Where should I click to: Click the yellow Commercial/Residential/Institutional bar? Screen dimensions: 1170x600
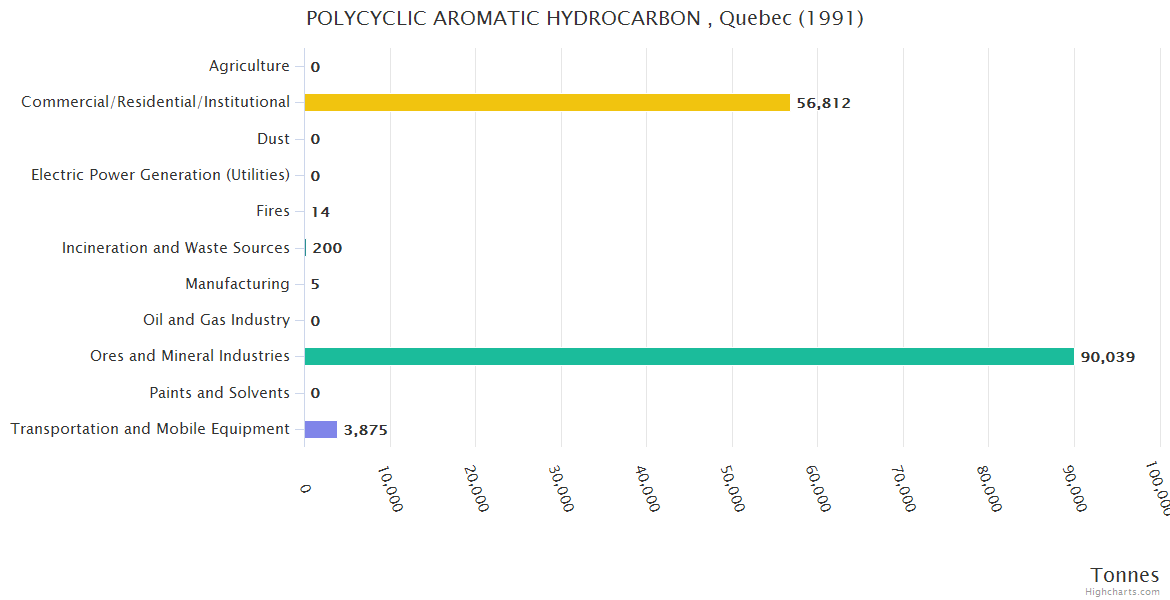(547, 102)
